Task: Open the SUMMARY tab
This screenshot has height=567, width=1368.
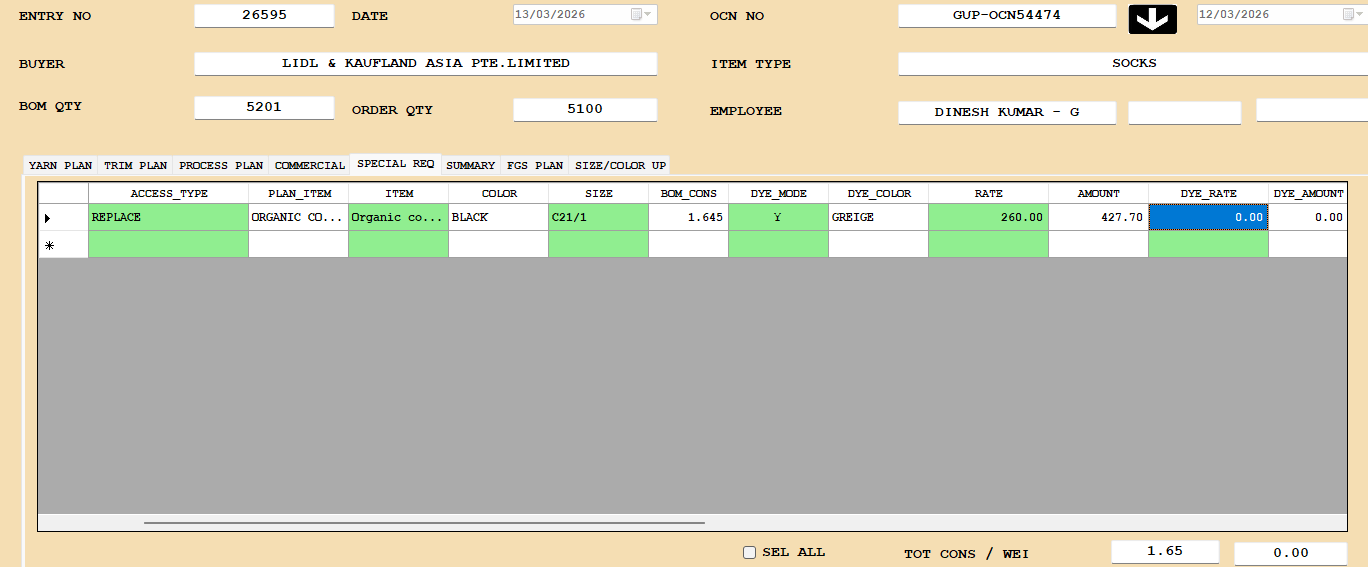Action: (470, 165)
